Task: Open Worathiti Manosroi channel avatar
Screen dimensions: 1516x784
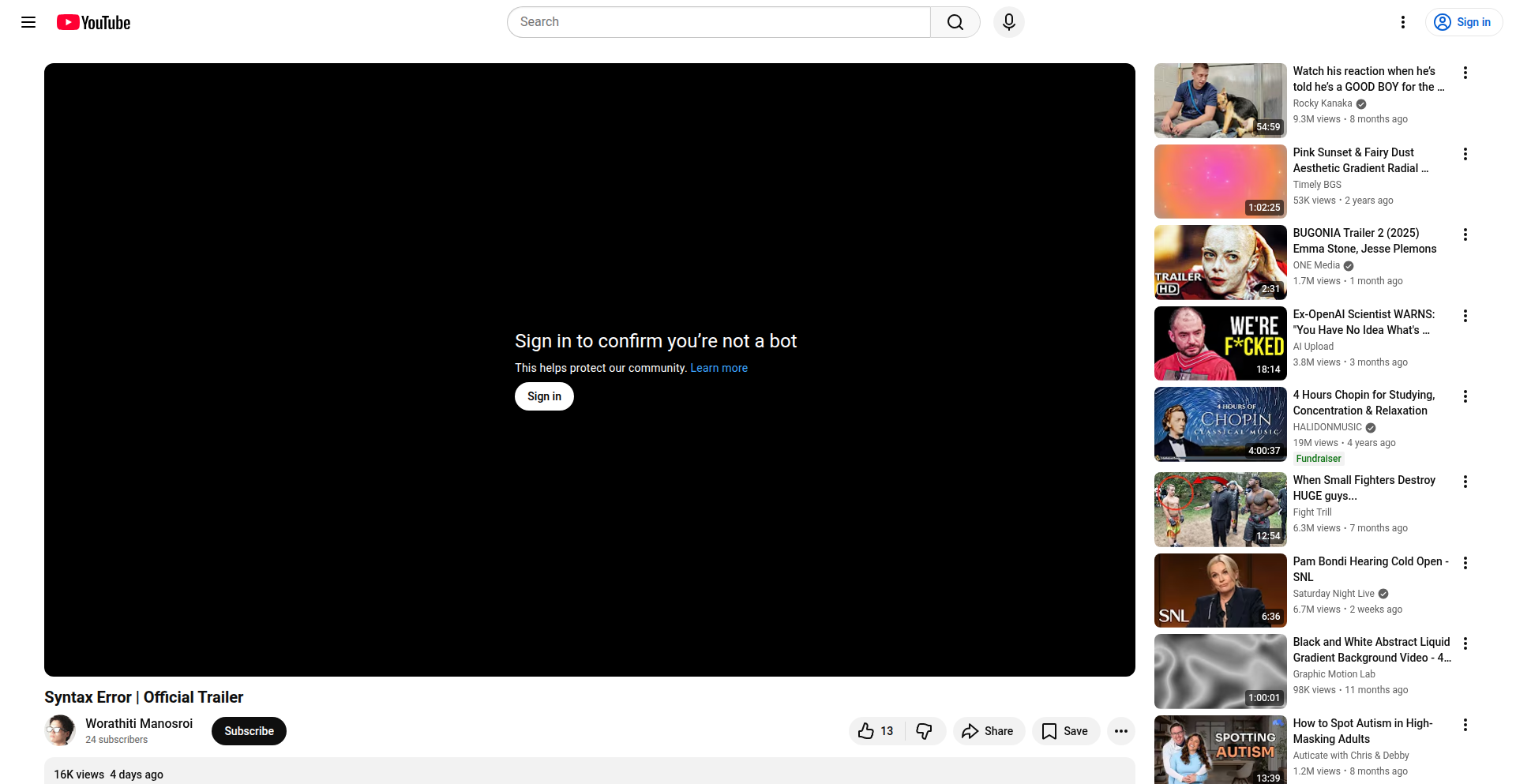Action: pos(60,731)
